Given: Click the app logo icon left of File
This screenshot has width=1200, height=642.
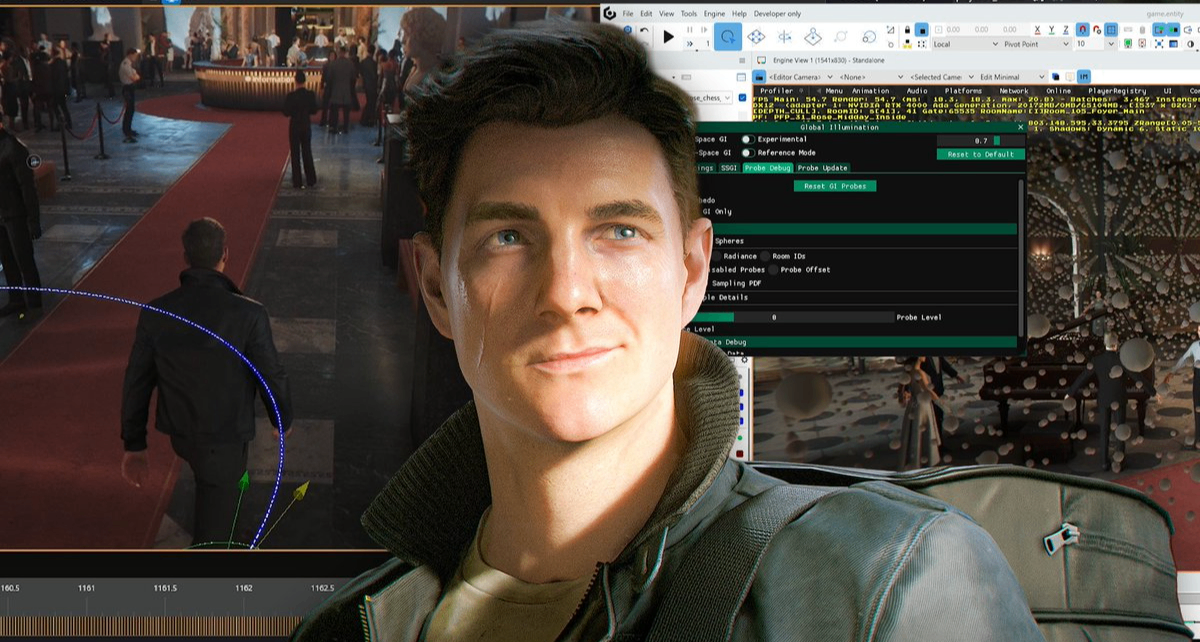Looking at the screenshot, I should pos(610,14).
